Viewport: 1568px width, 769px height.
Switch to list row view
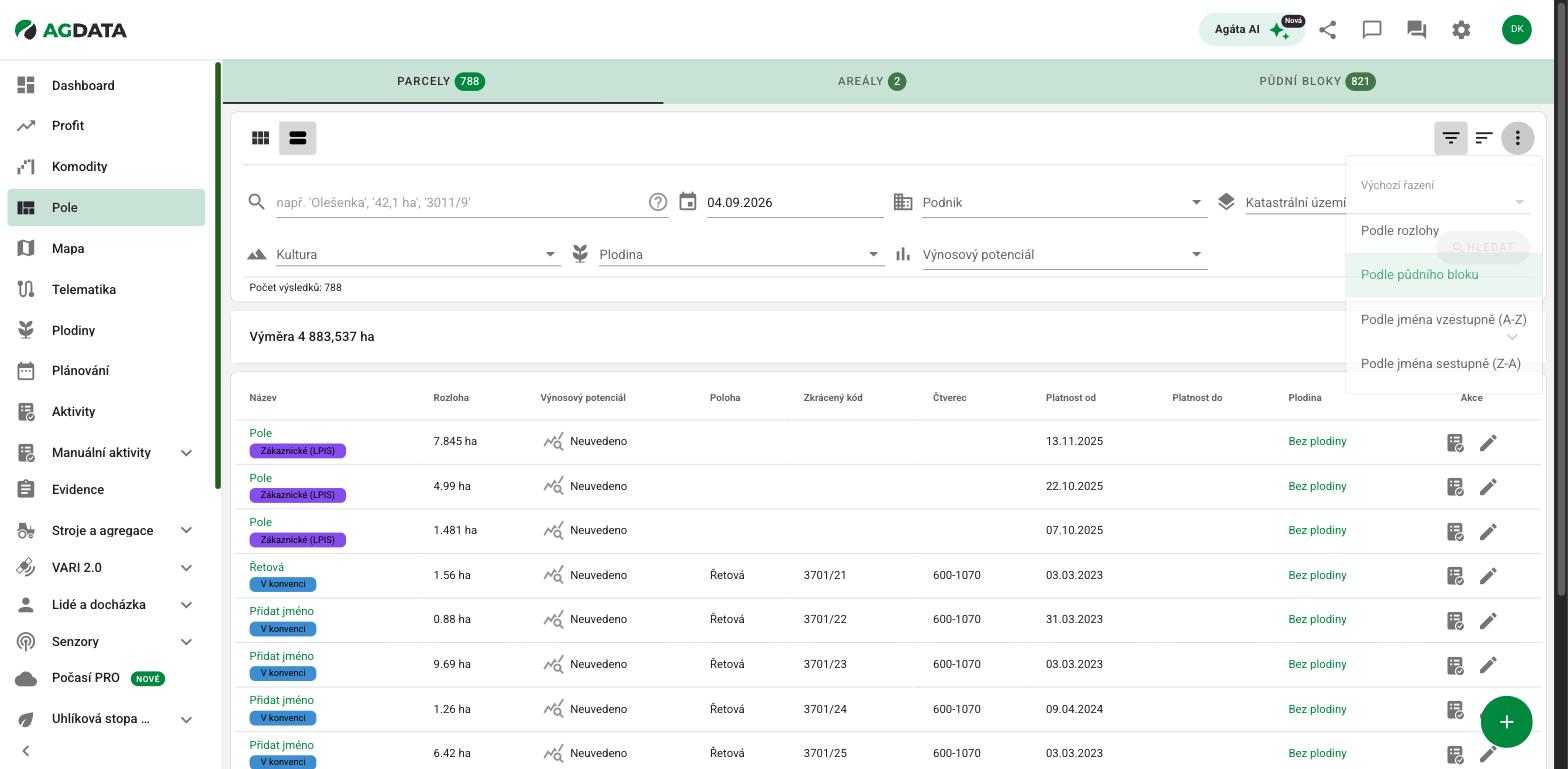pos(298,138)
